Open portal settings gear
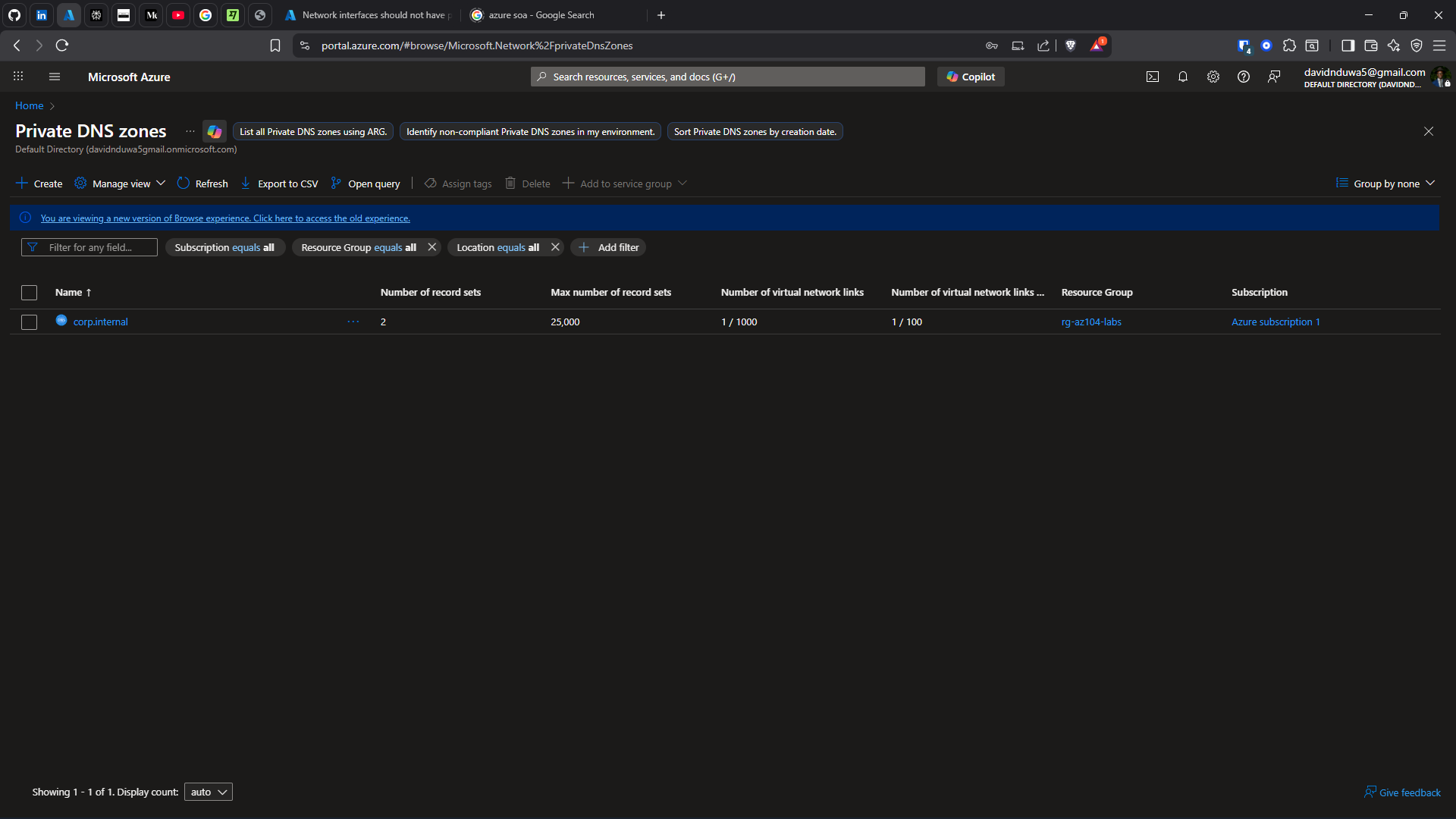Viewport: 1456px width, 819px height. click(1213, 77)
